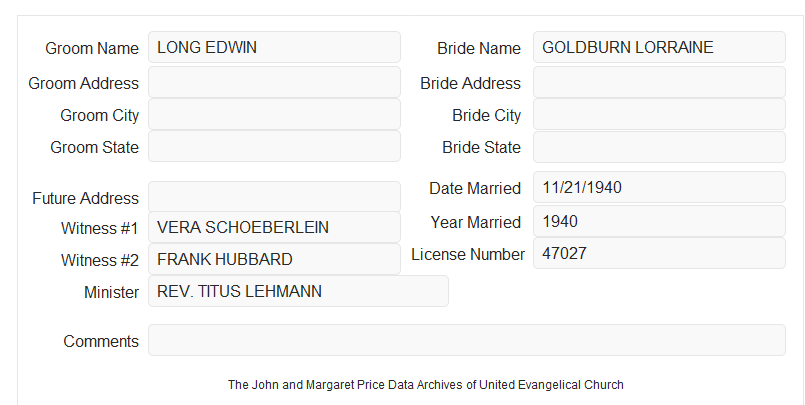Focus the empty Groom Address field
Screen dimensions: 805x405
coord(274,82)
